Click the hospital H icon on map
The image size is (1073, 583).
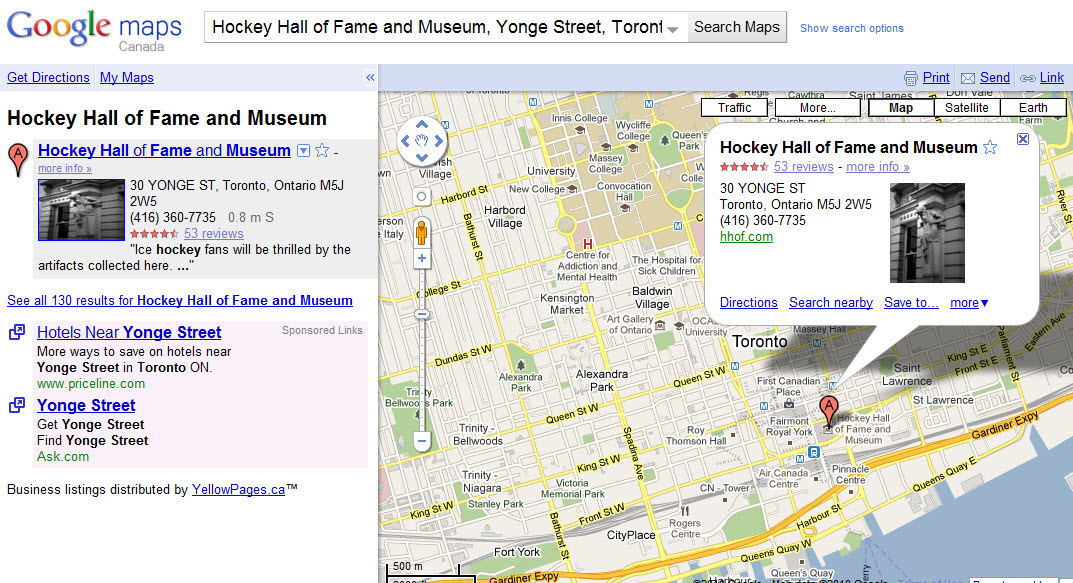point(587,244)
